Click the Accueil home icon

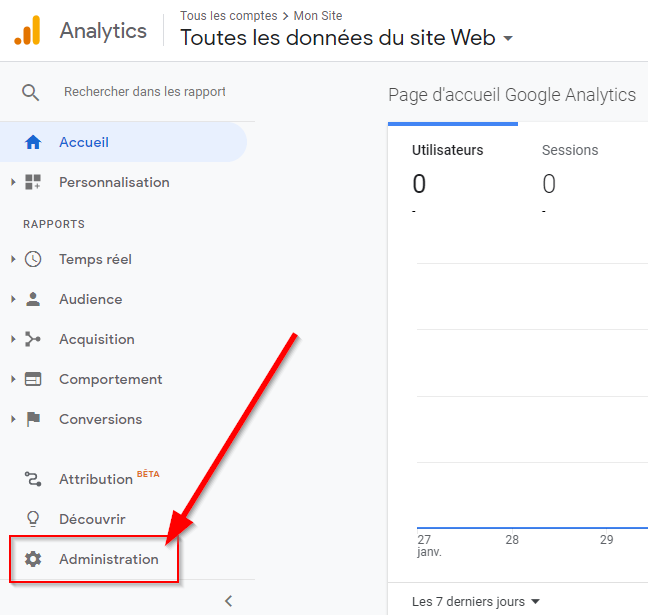[x=33, y=142]
